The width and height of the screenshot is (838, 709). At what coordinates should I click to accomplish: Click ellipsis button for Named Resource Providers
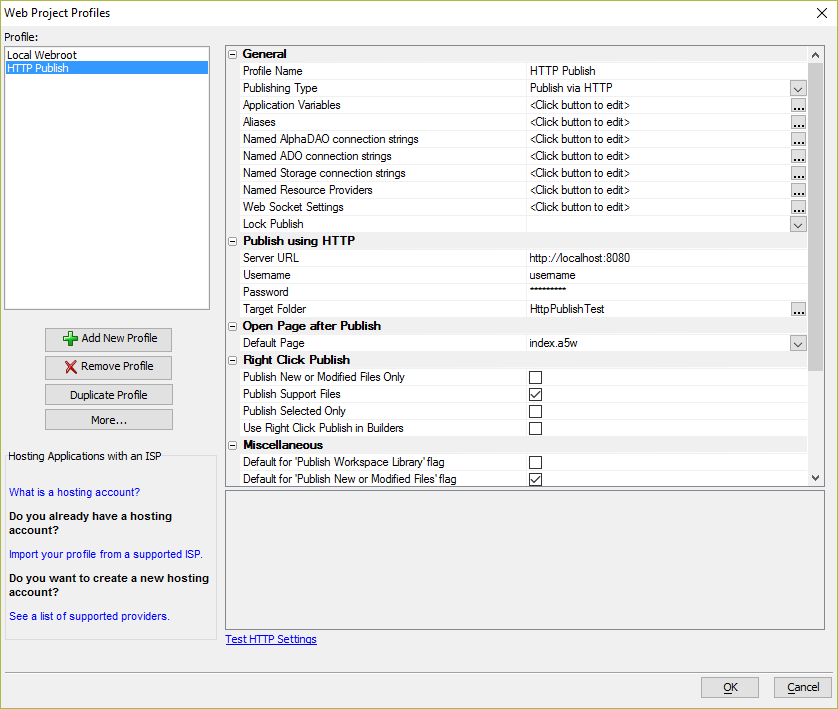point(798,191)
